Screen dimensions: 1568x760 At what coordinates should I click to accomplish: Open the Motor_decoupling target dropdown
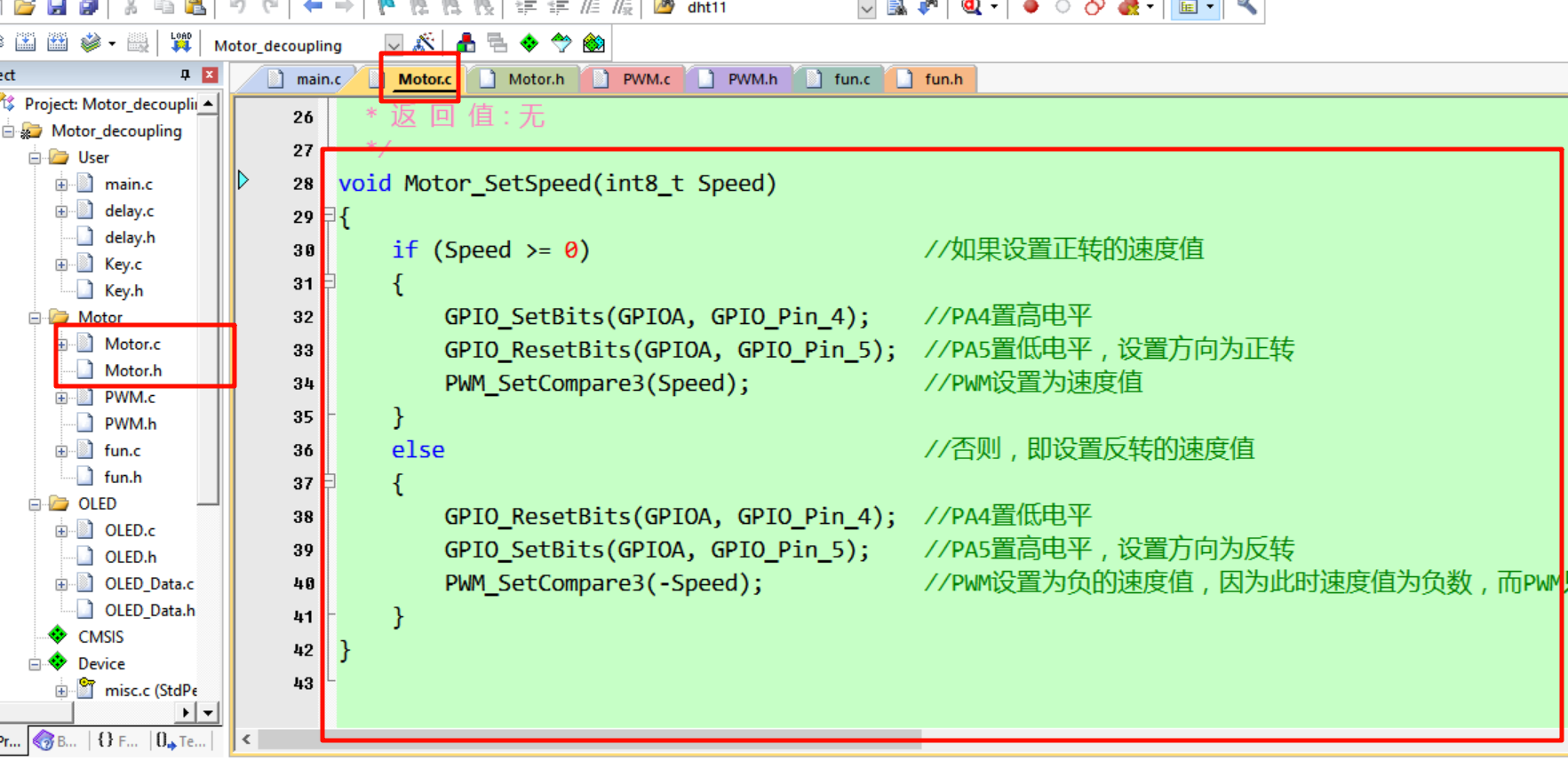click(394, 44)
